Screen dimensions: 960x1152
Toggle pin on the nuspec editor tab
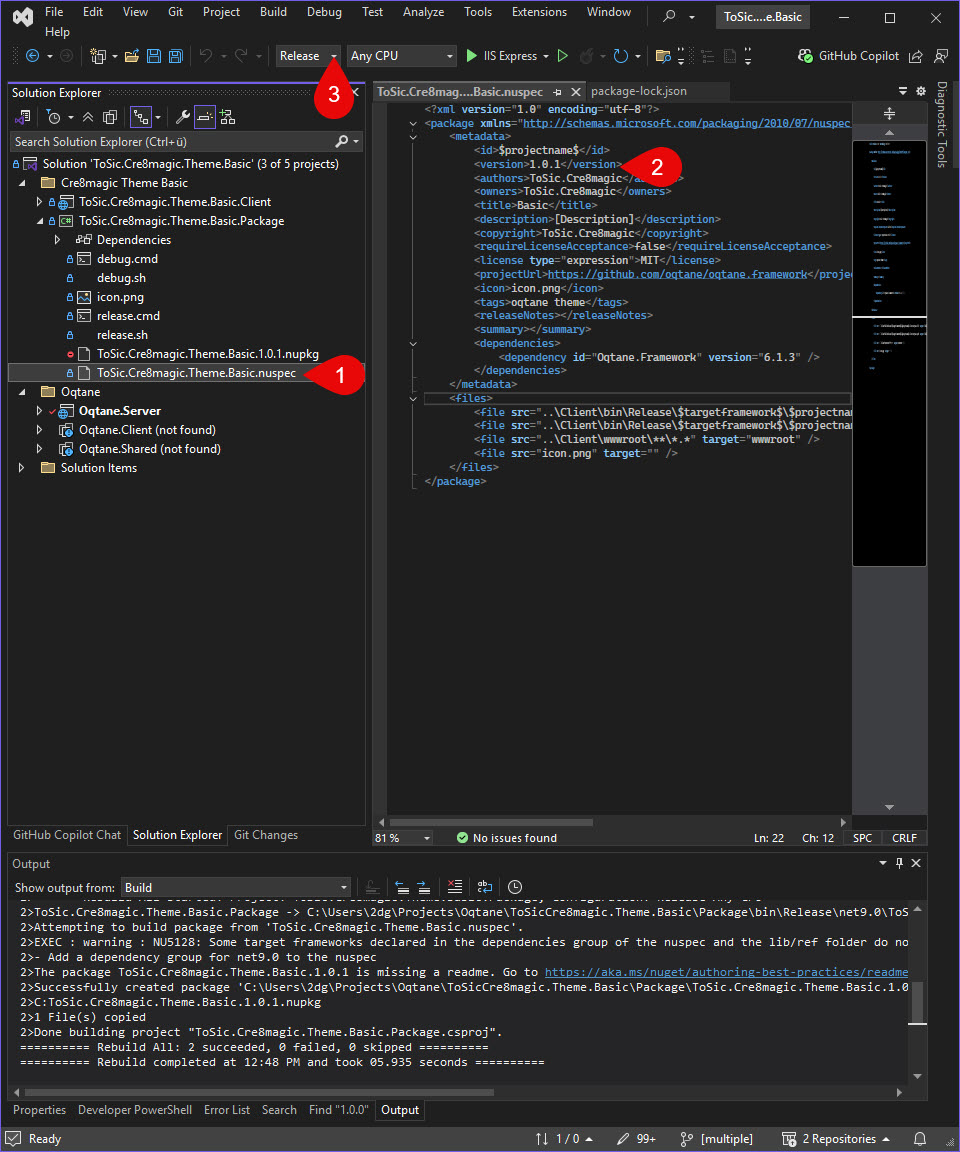click(557, 92)
